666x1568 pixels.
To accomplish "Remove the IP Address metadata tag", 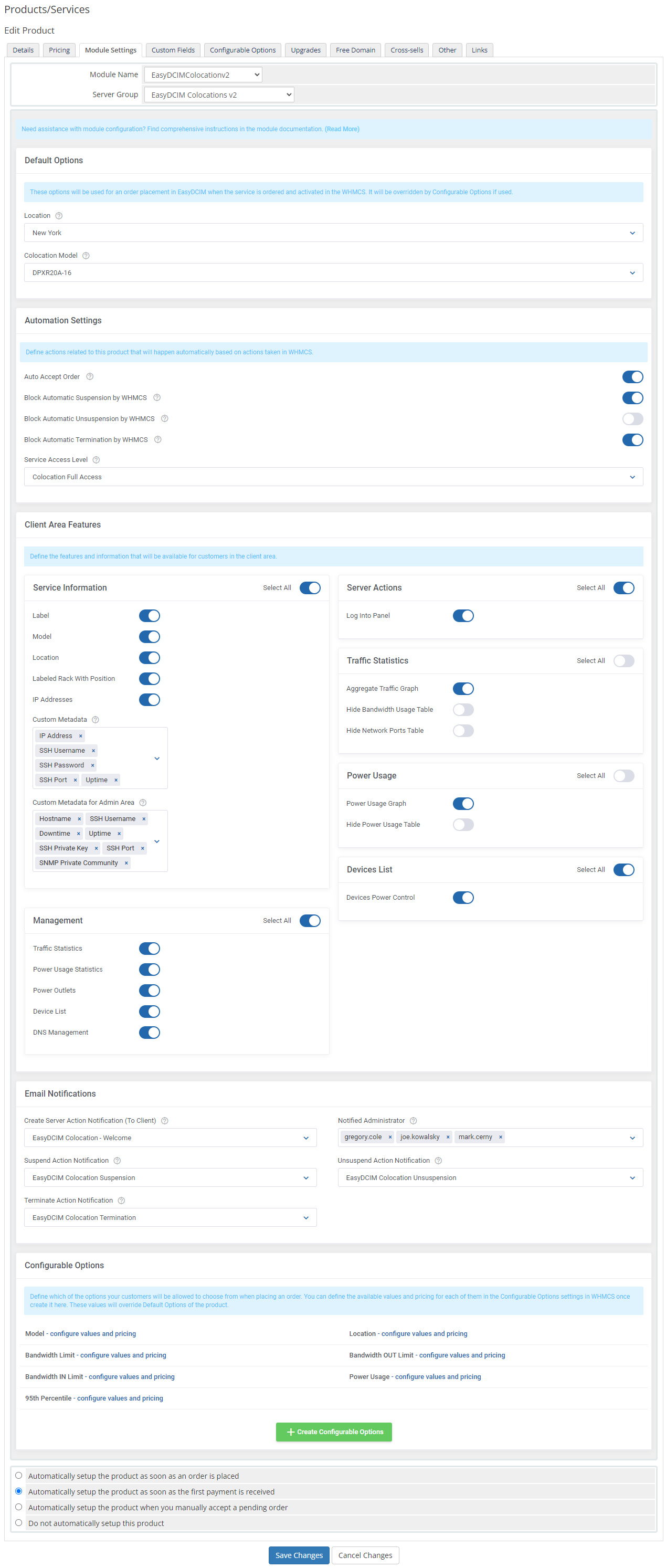I will (x=80, y=736).
